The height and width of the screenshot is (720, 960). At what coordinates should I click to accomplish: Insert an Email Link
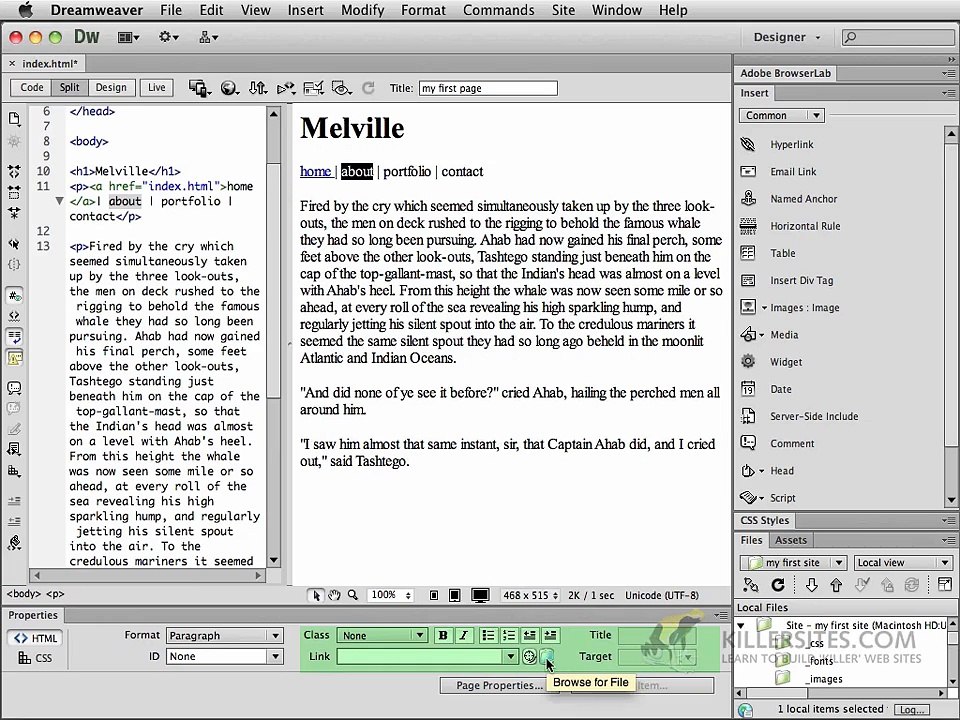792,171
